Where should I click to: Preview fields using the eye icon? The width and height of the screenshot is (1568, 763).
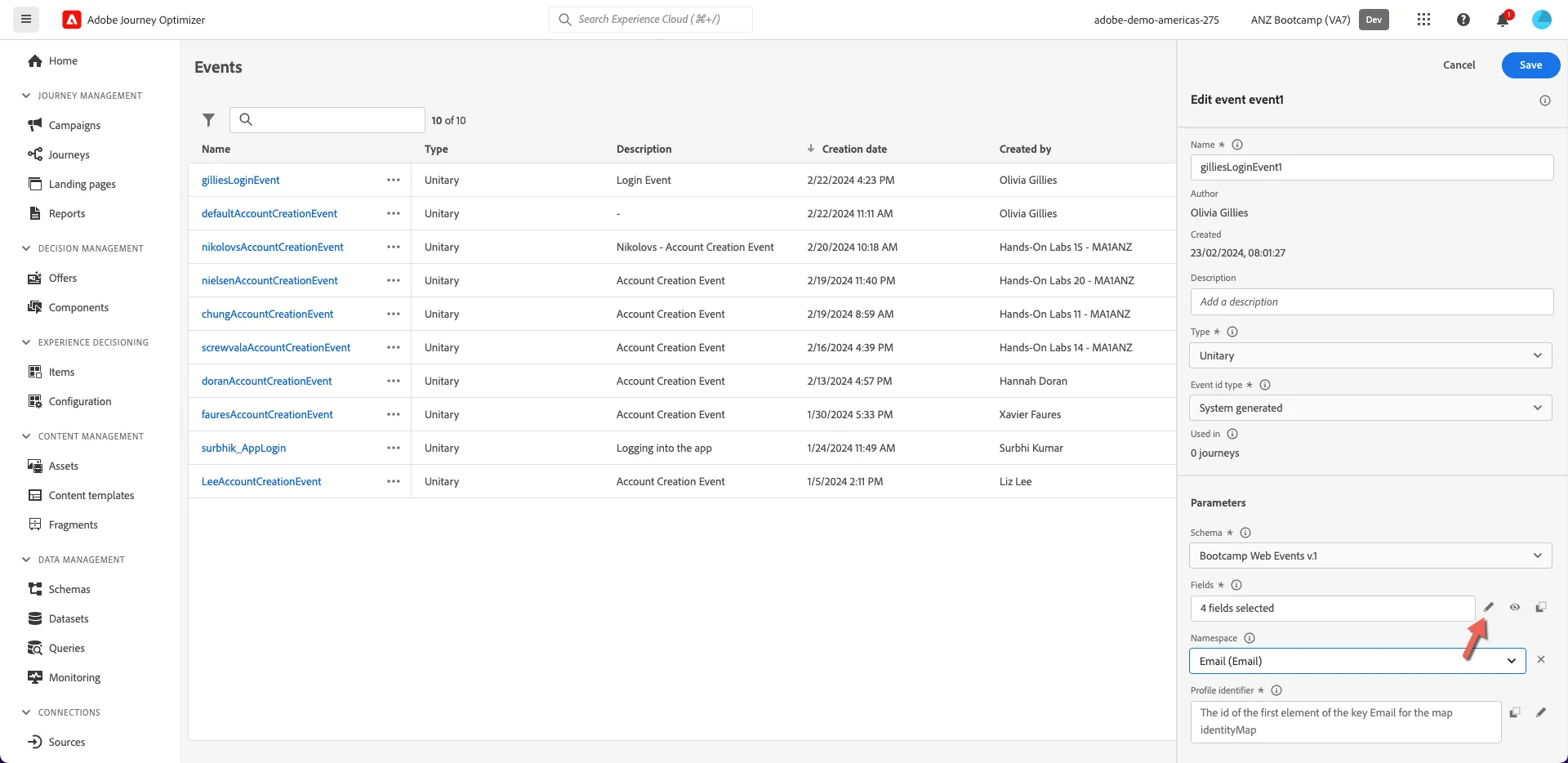click(x=1515, y=607)
